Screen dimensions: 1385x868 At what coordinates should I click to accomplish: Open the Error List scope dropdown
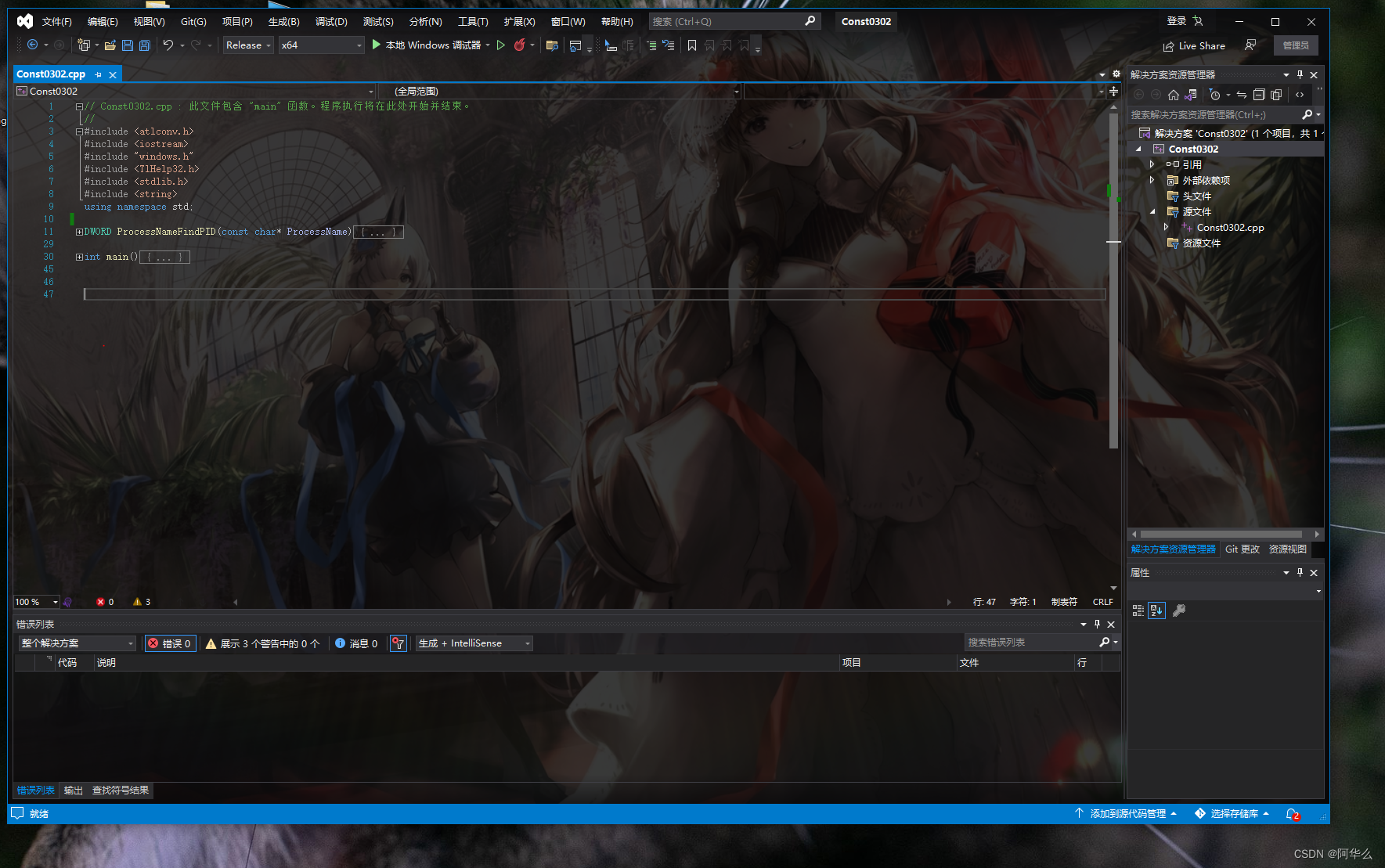[x=77, y=643]
